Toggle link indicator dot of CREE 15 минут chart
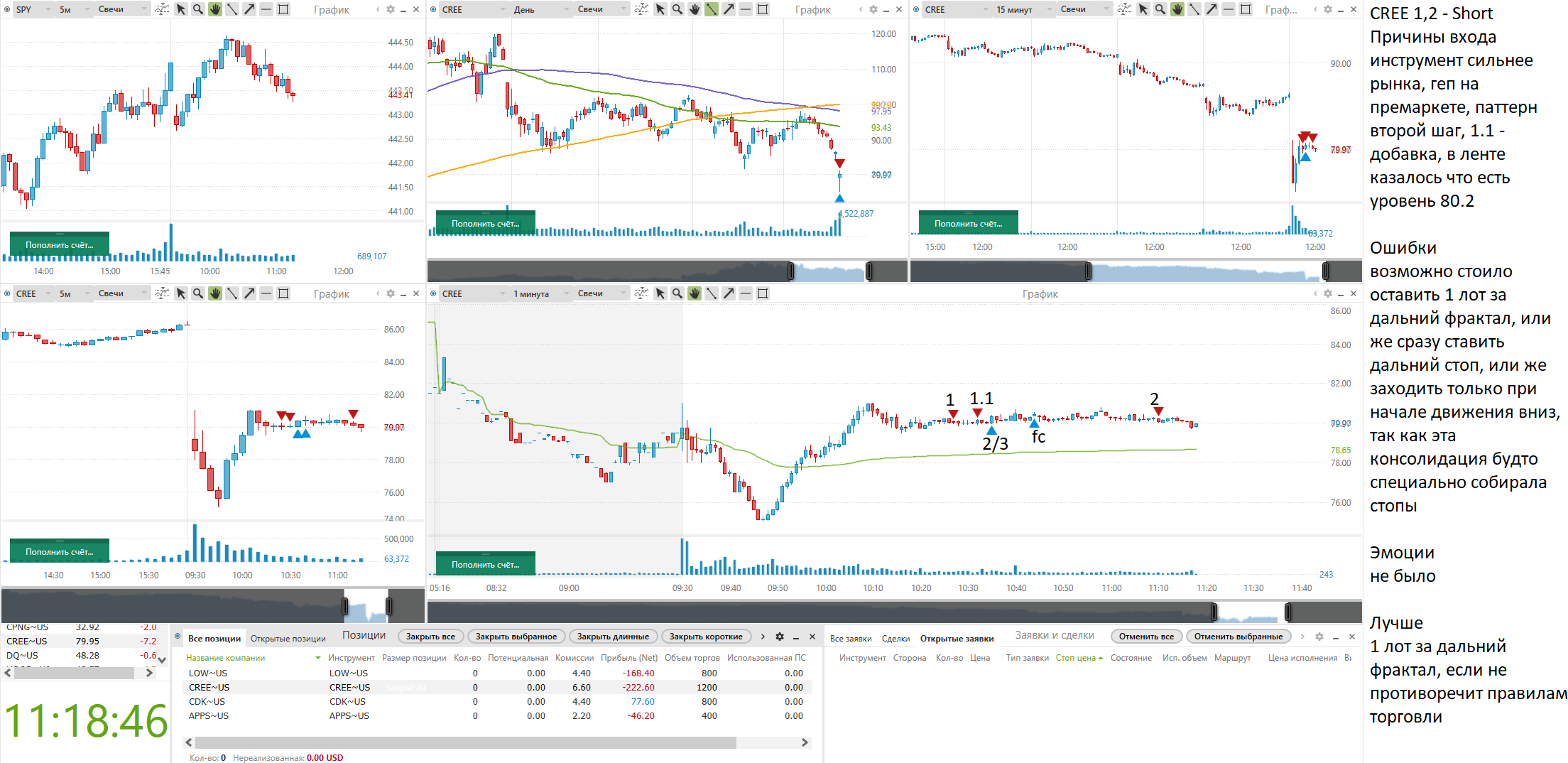Viewport: 1568px width, 763px height. pos(916,9)
